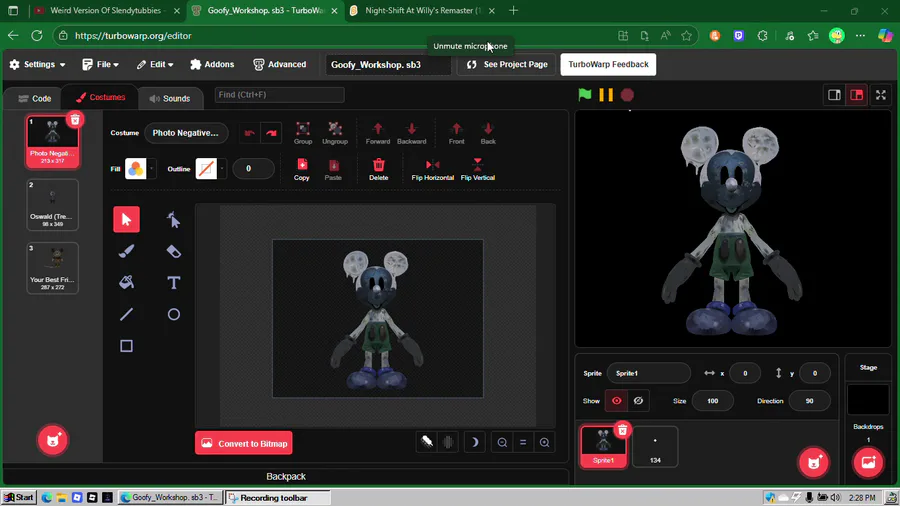Click the Group icon
This screenshot has width=900, height=506.
click(302, 133)
